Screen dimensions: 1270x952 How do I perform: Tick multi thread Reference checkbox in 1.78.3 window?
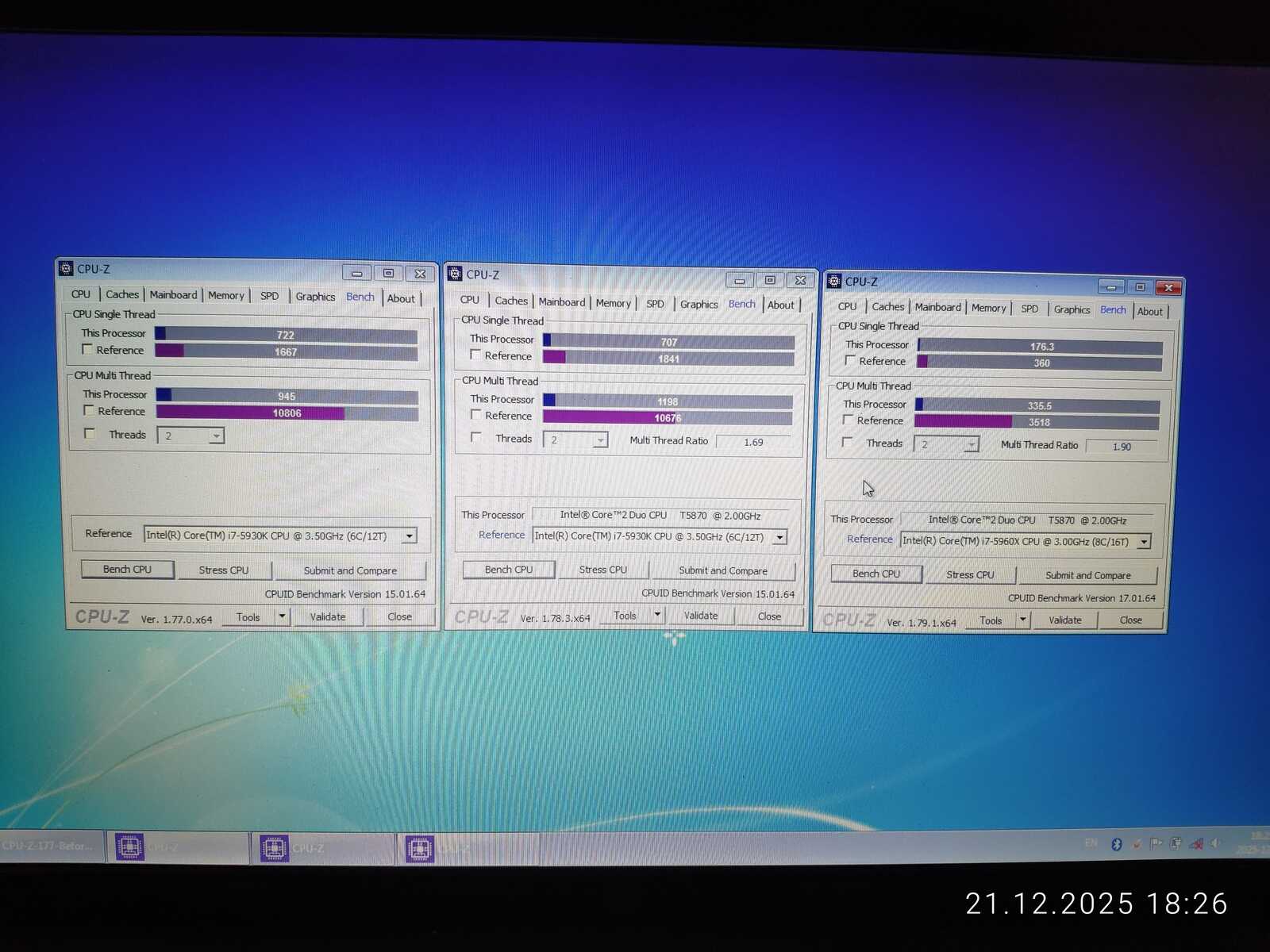(476, 414)
